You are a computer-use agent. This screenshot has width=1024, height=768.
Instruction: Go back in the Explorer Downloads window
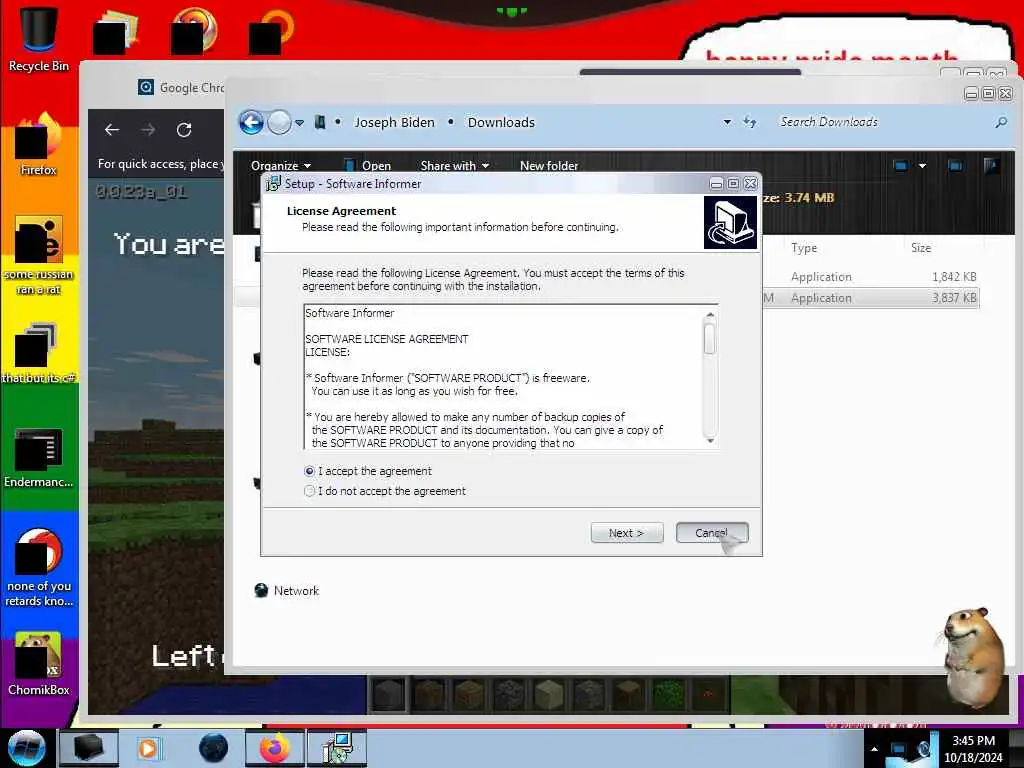coord(251,122)
